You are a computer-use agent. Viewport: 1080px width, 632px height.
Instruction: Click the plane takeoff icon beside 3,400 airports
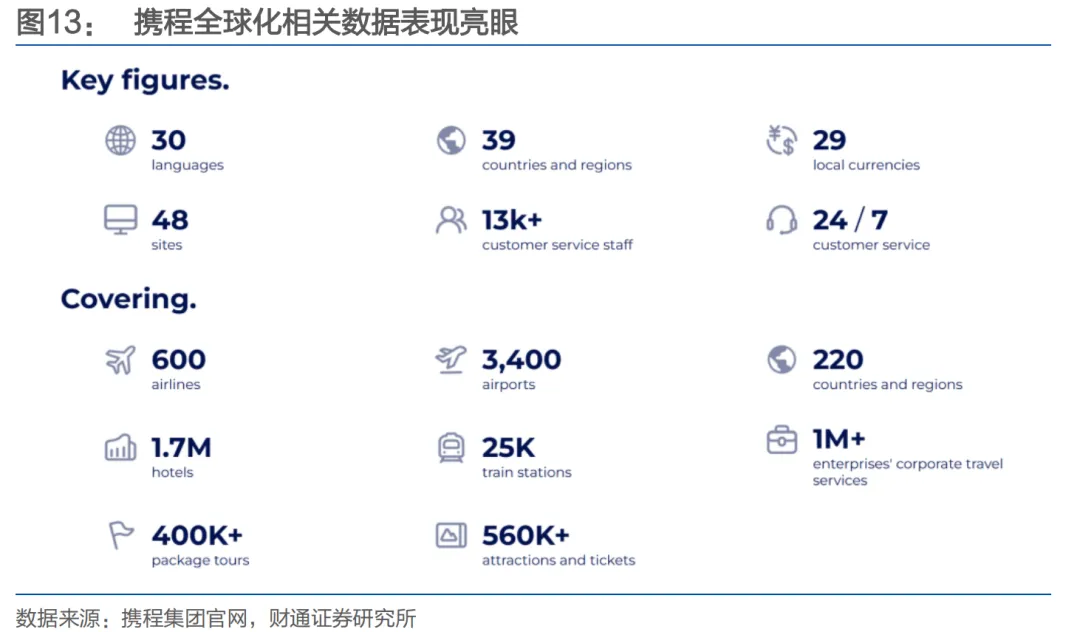point(451,359)
